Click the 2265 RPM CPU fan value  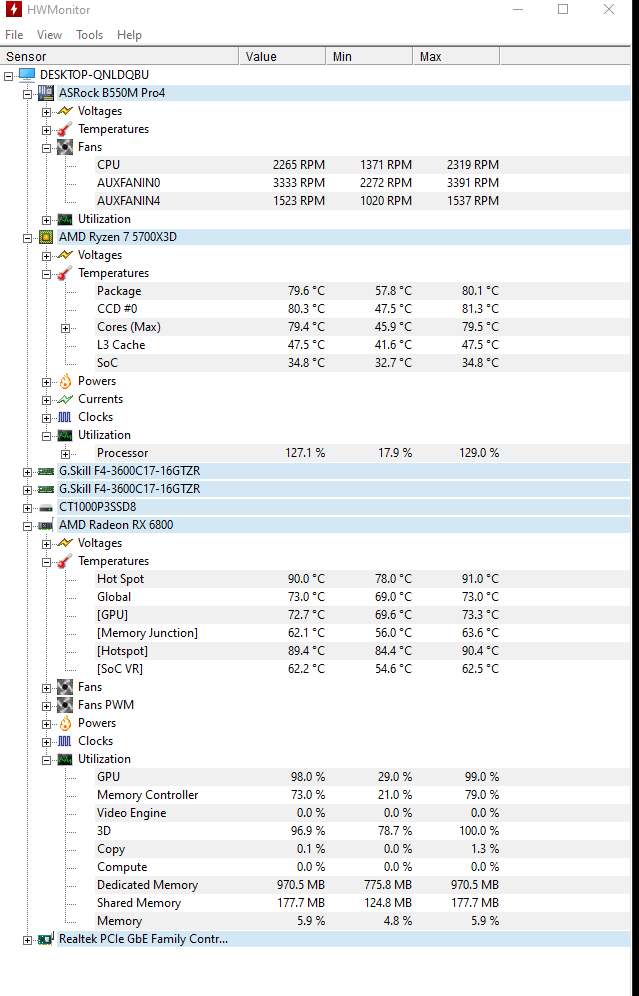pos(299,165)
